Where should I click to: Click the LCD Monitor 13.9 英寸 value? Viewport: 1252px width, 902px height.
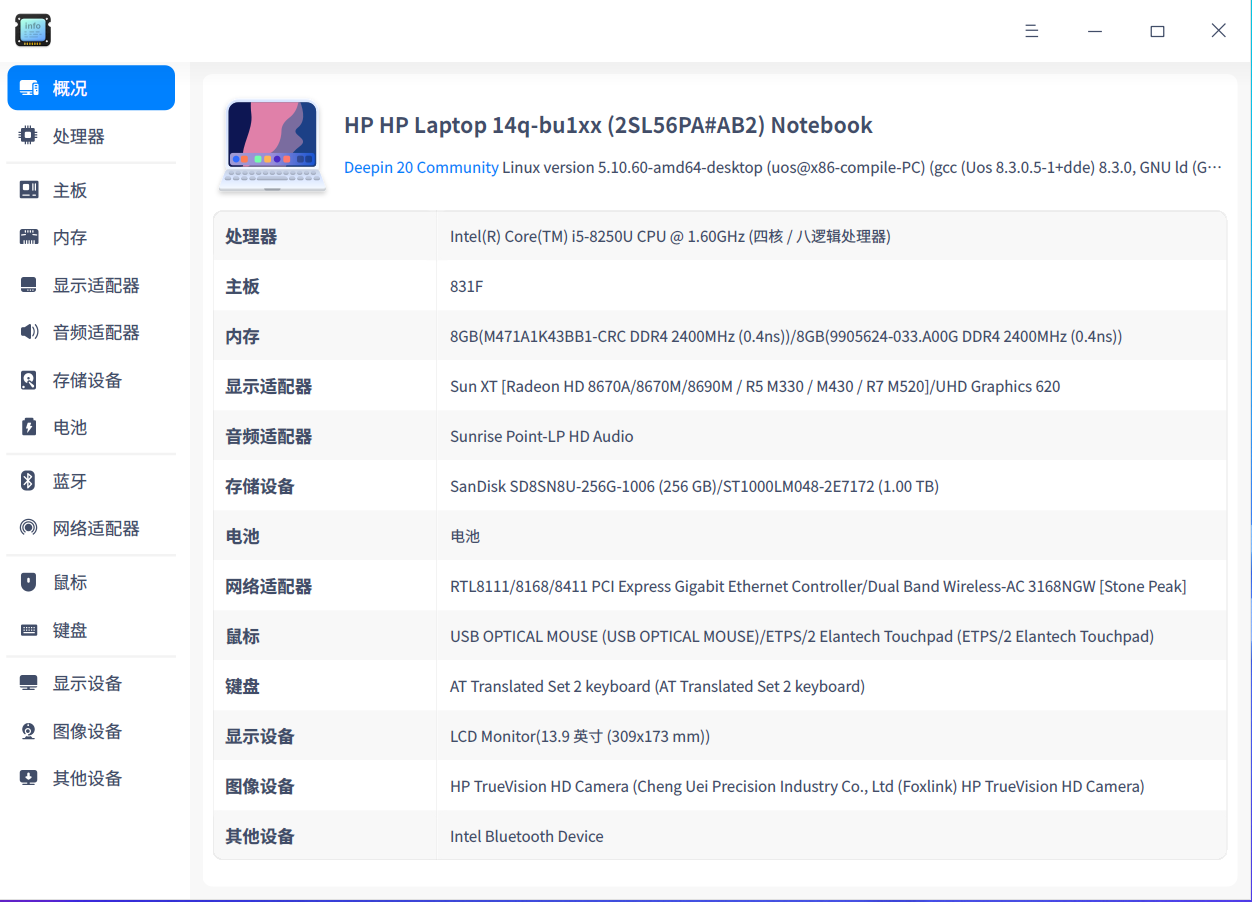[580, 736]
